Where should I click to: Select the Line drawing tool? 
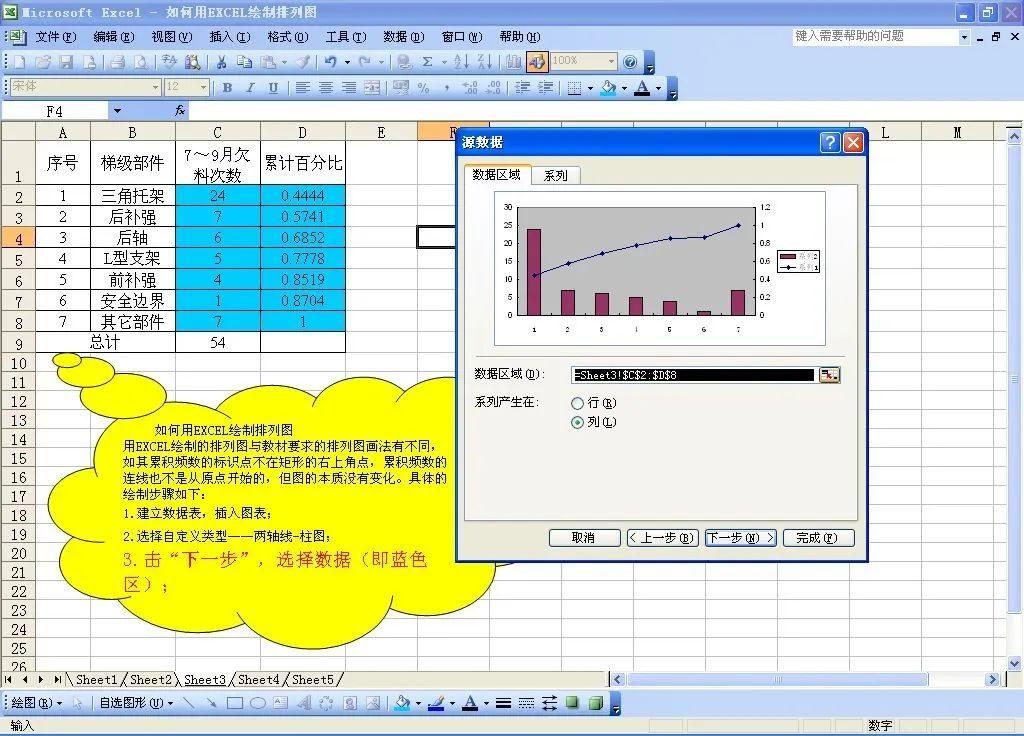tap(189, 703)
